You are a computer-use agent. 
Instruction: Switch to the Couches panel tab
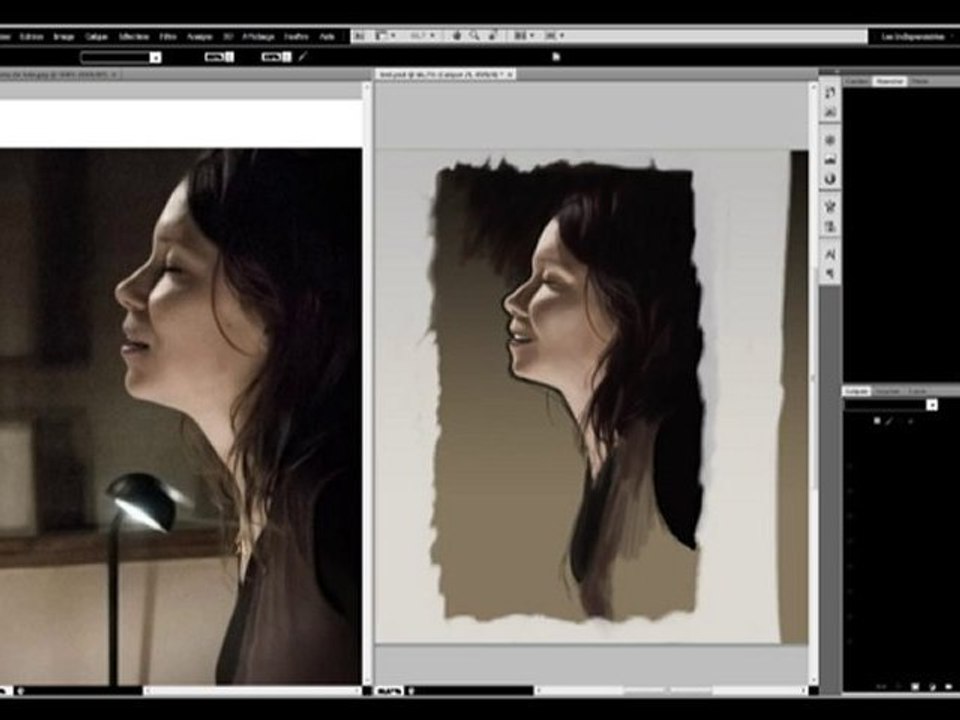tap(888, 391)
